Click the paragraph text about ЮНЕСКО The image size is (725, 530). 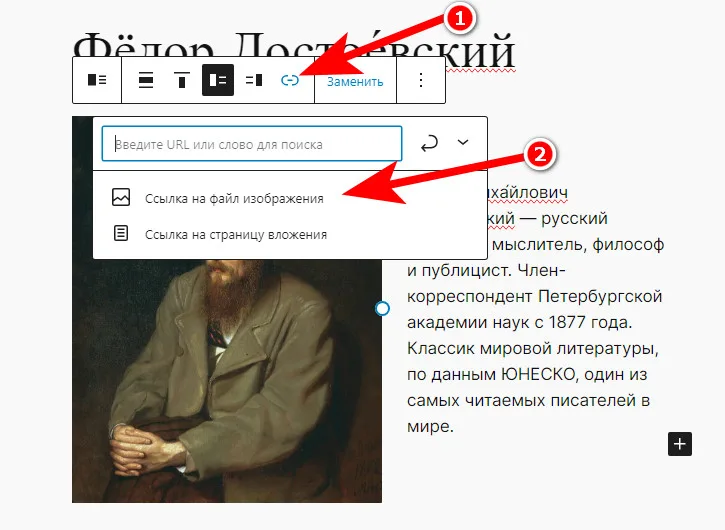(x=535, y=308)
